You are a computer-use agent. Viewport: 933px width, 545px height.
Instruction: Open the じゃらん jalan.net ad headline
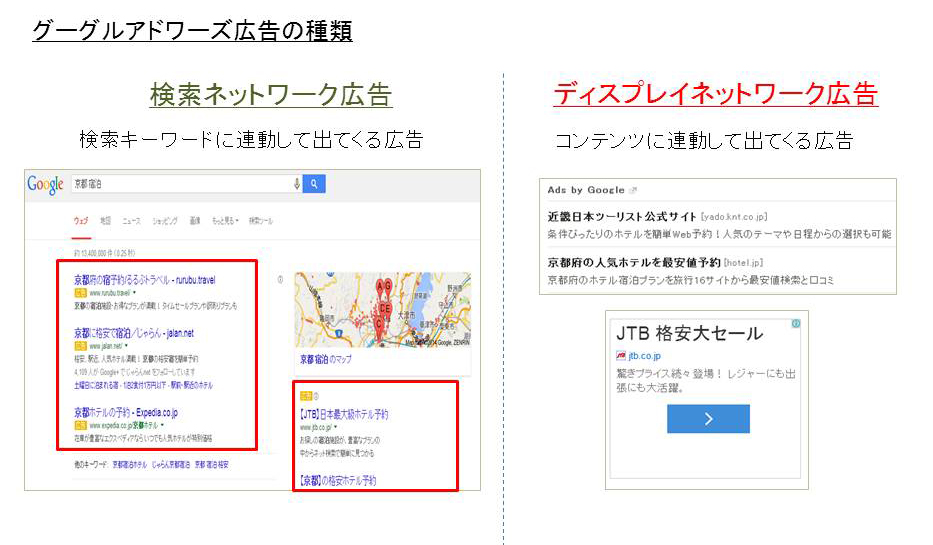tap(134, 333)
